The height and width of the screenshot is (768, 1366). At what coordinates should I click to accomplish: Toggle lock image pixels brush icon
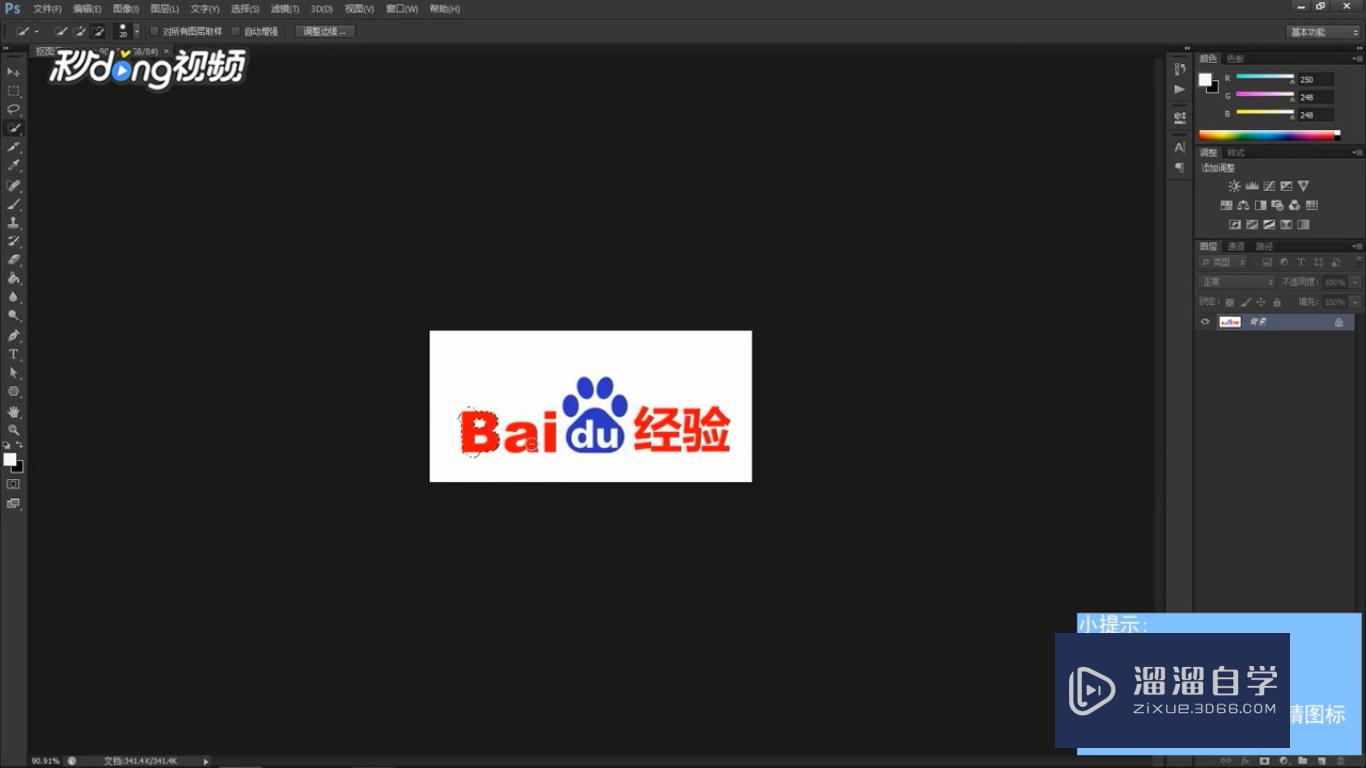(1246, 302)
